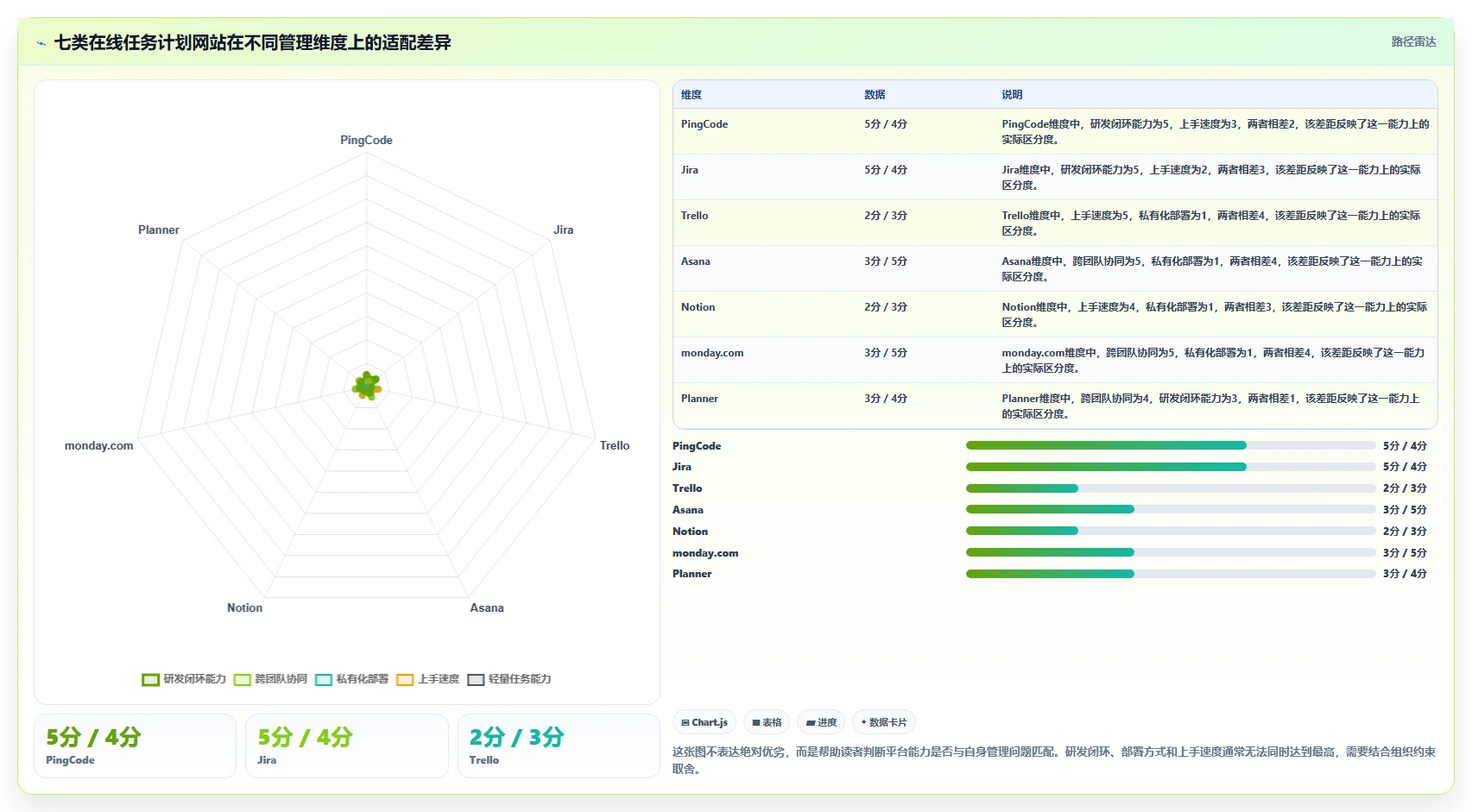This screenshot has height=812, width=1472.
Task: Click the 数据卡片 chip
Action: click(884, 722)
